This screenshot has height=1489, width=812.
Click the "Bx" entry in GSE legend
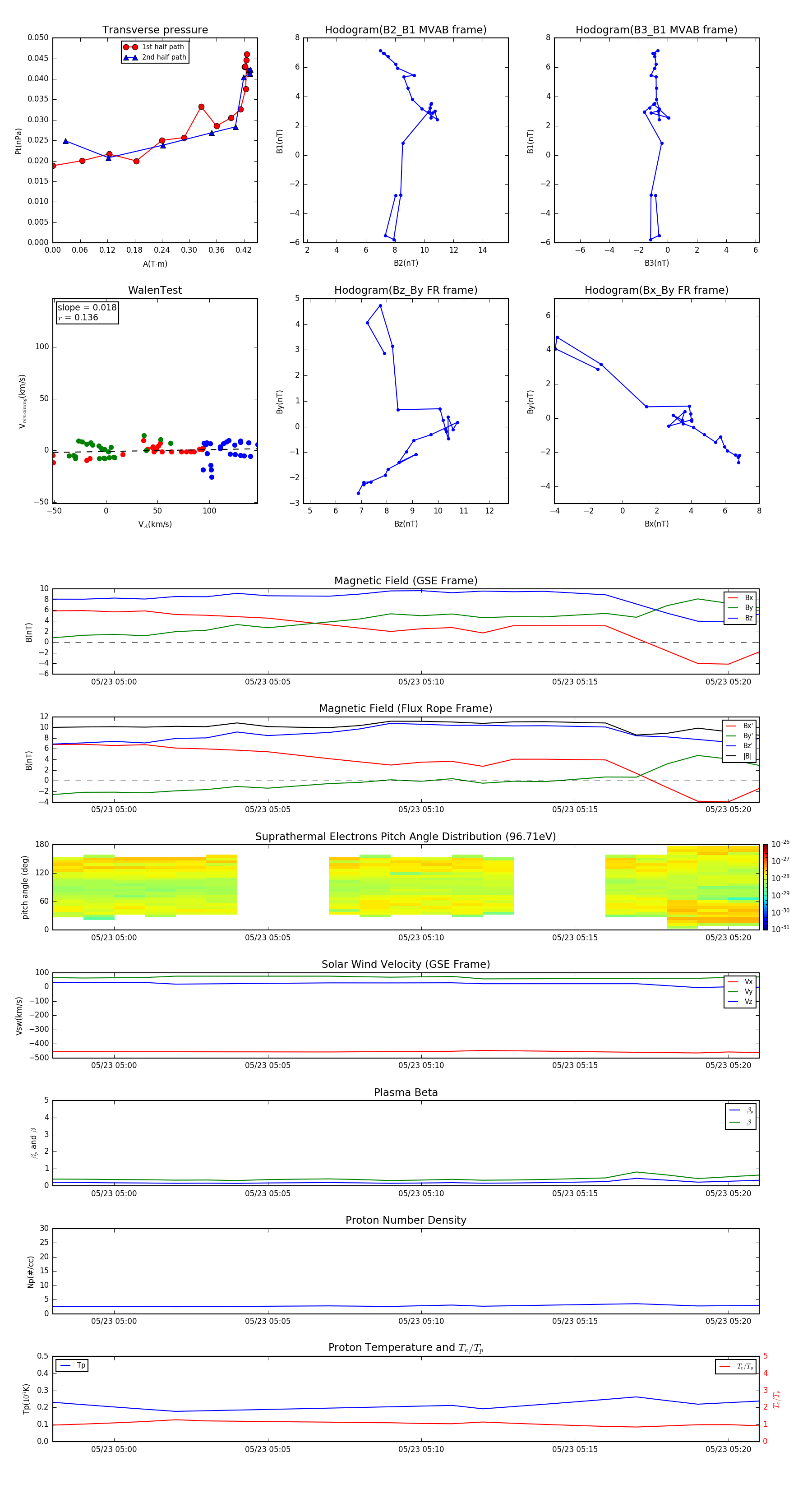[x=741, y=598]
